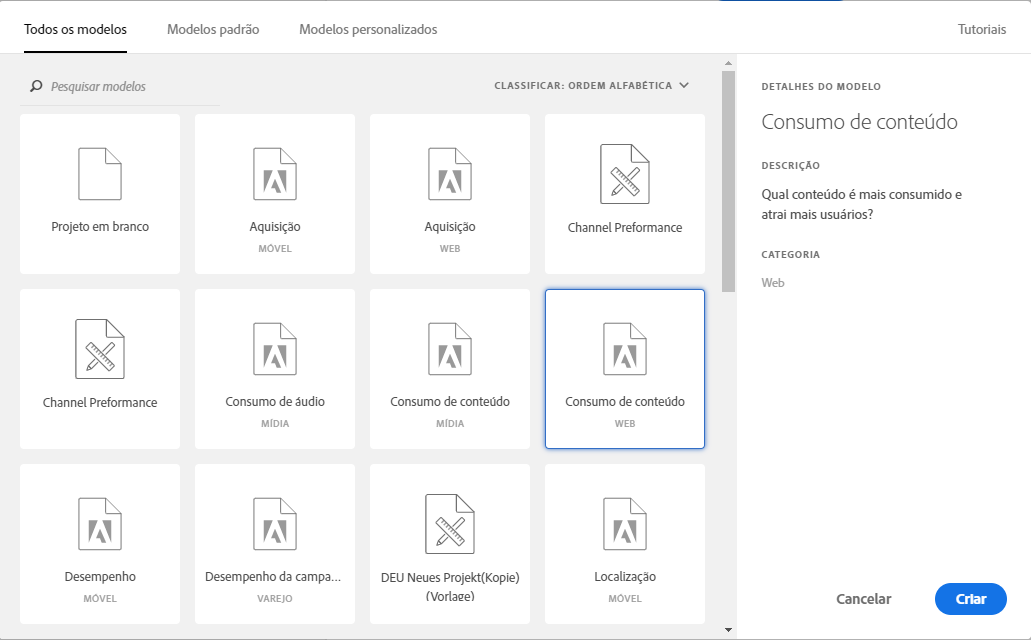Viewport: 1031px width, 640px height.
Task: Select the Consumo de áudio Mídia template
Action: click(275, 369)
